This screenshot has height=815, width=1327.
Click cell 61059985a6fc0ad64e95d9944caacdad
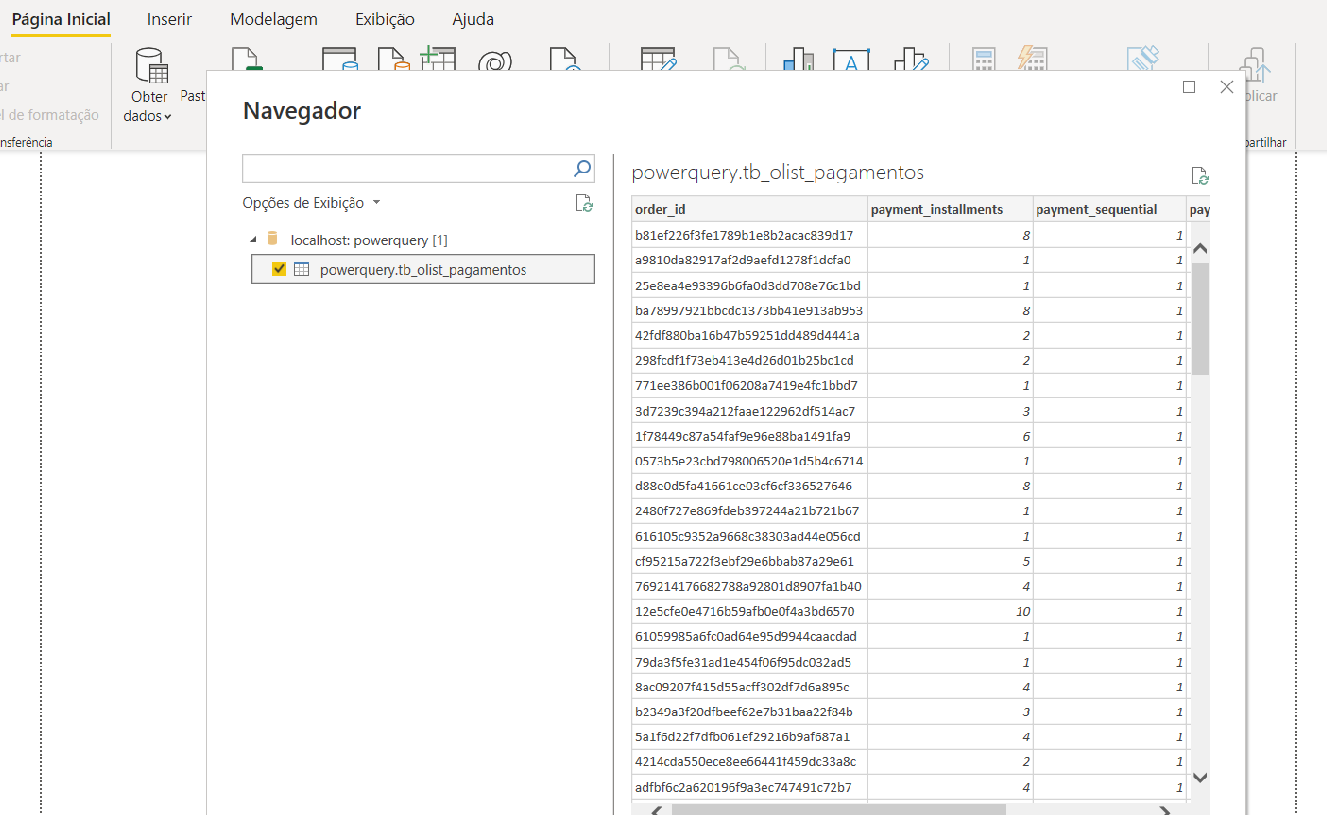(x=749, y=636)
